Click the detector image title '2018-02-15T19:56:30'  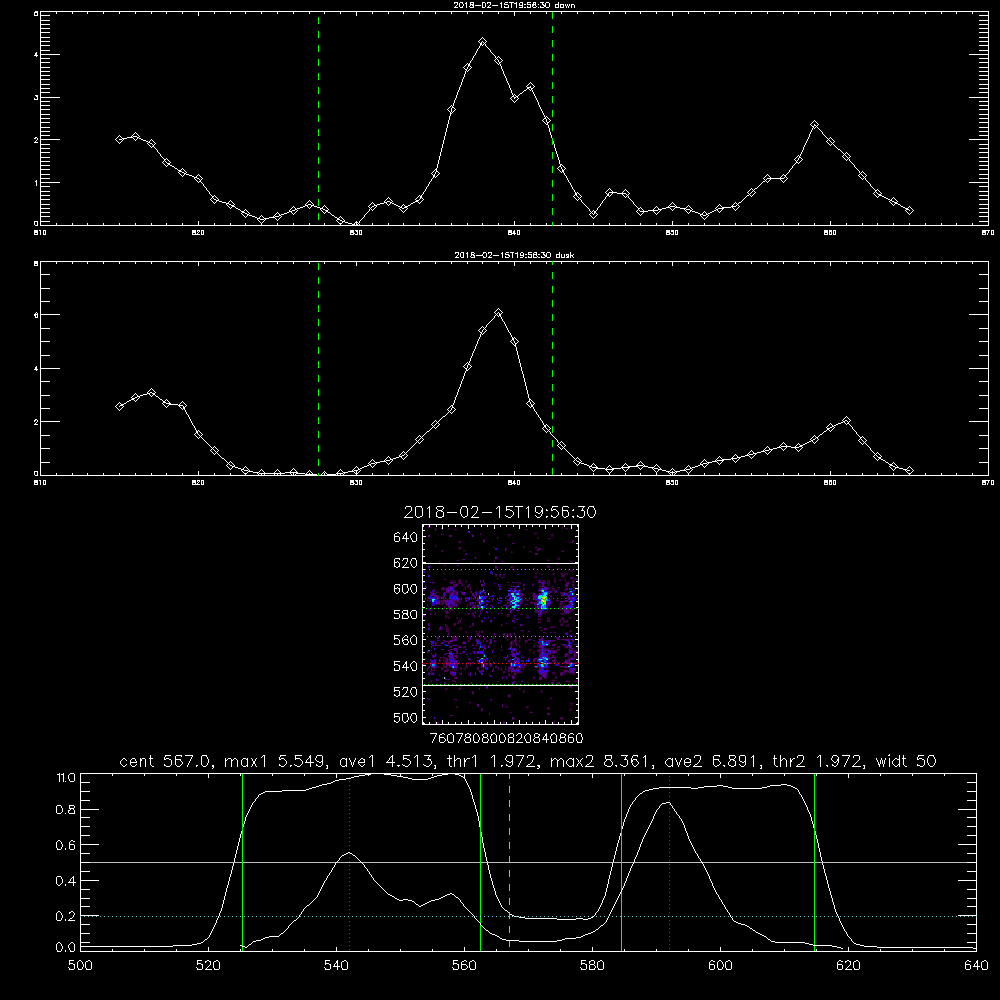tap(500, 512)
